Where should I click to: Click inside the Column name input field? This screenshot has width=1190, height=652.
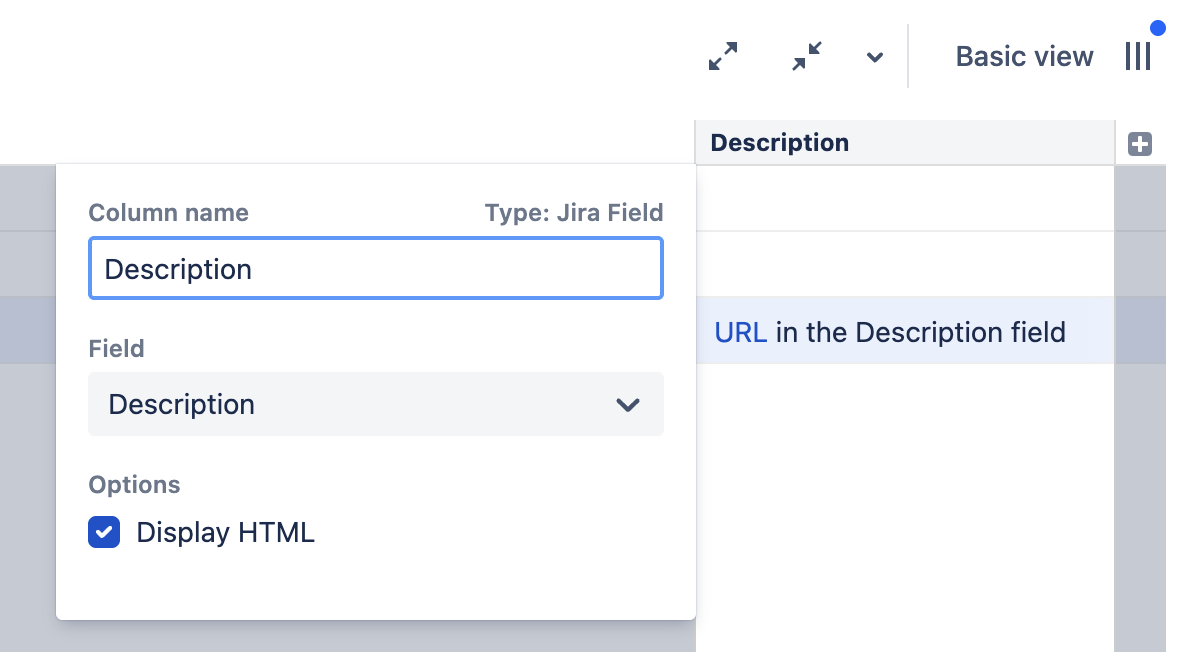(x=376, y=268)
